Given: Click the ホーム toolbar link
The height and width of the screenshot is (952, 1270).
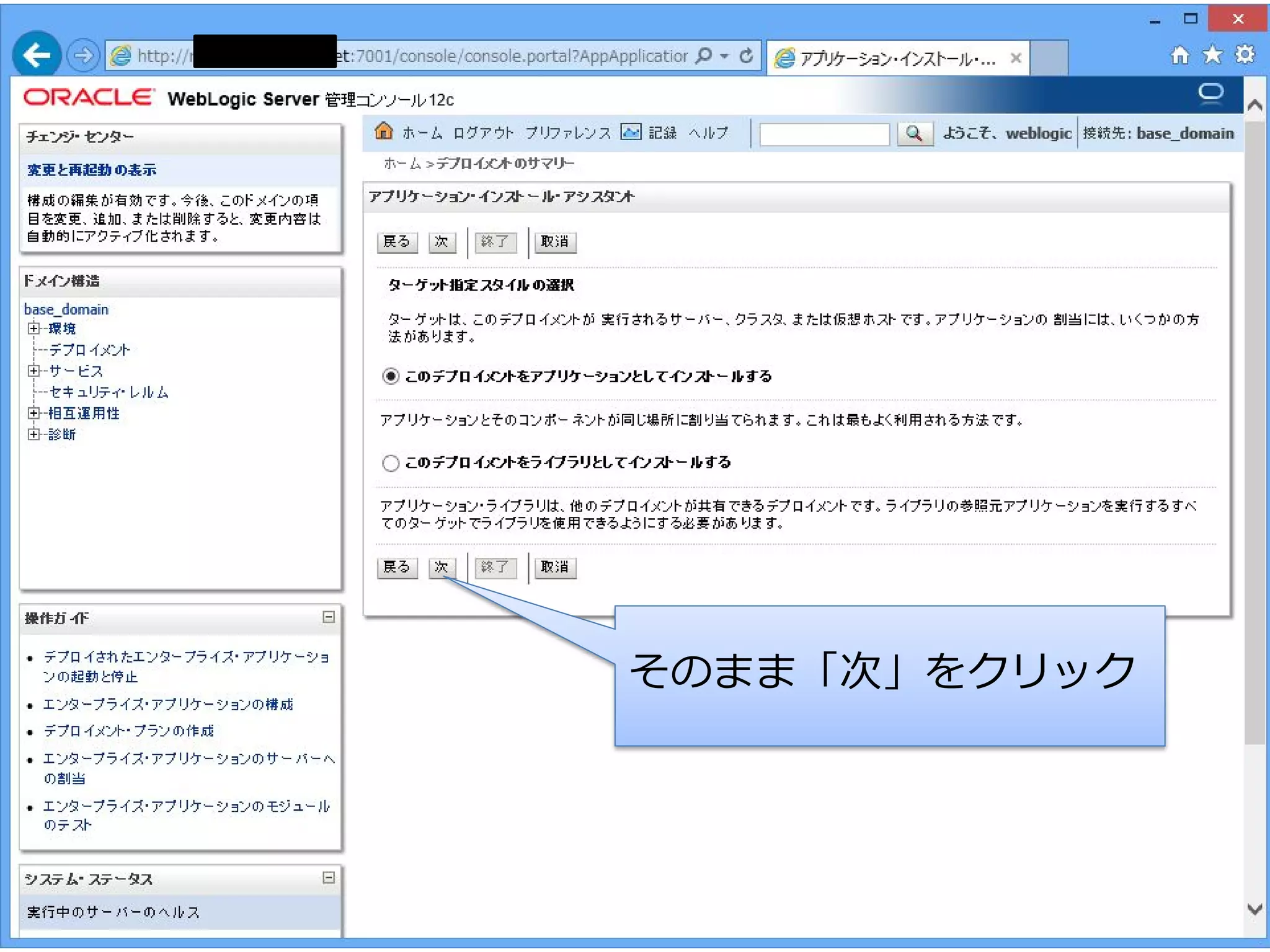Looking at the screenshot, I should [x=422, y=133].
